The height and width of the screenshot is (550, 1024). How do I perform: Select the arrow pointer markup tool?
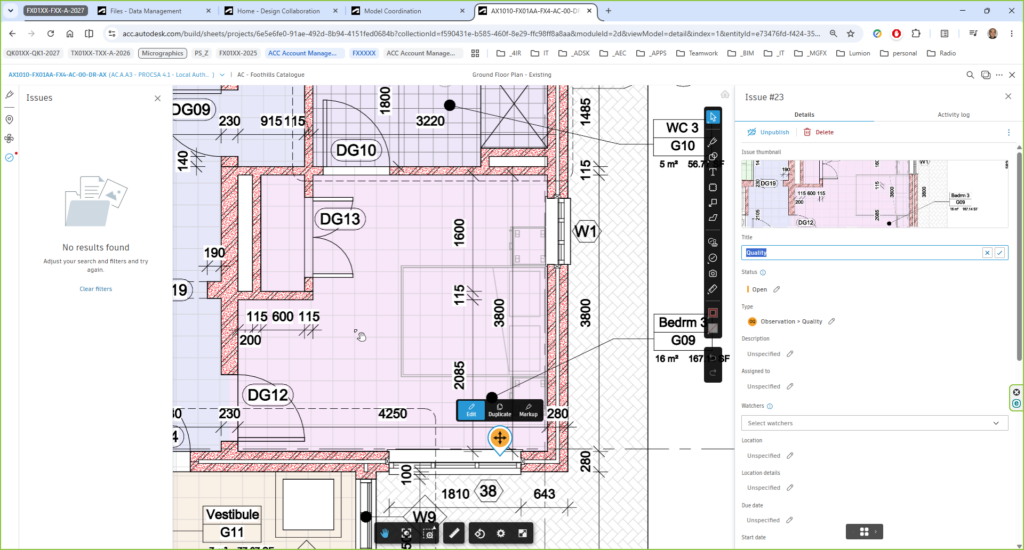712,117
